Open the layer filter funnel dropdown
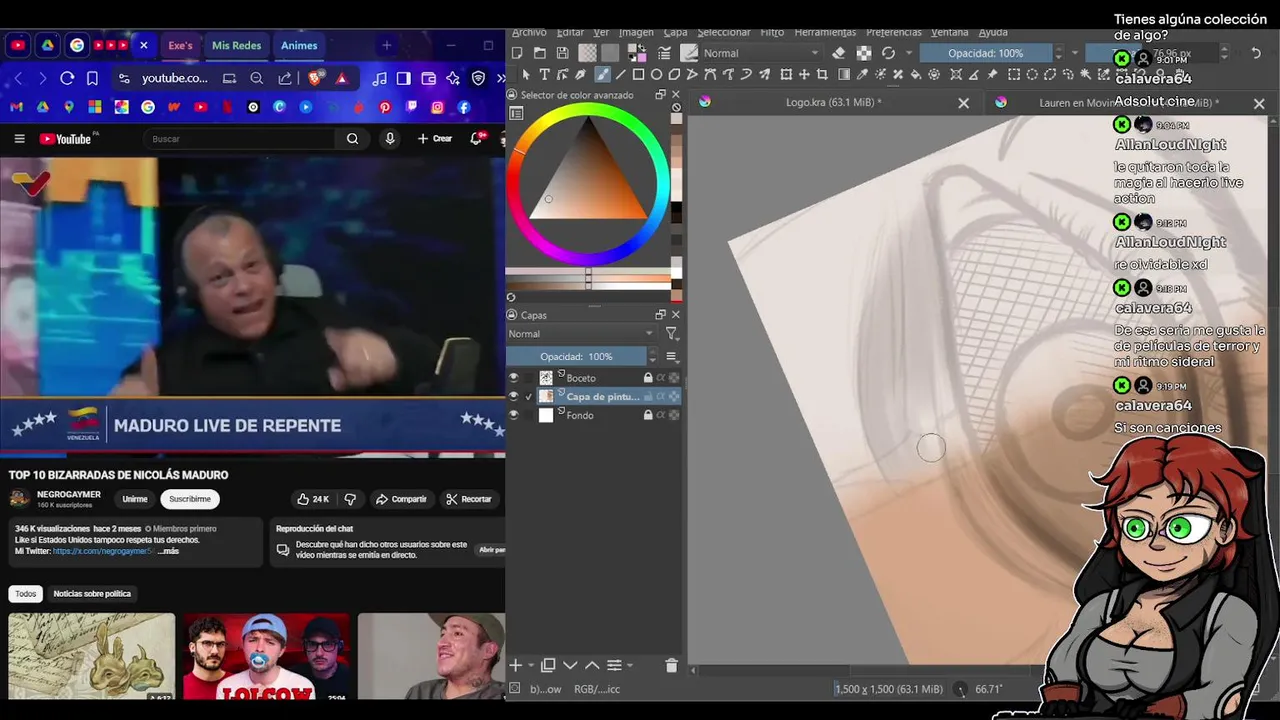1280x720 pixels. [x=672, y=334]
